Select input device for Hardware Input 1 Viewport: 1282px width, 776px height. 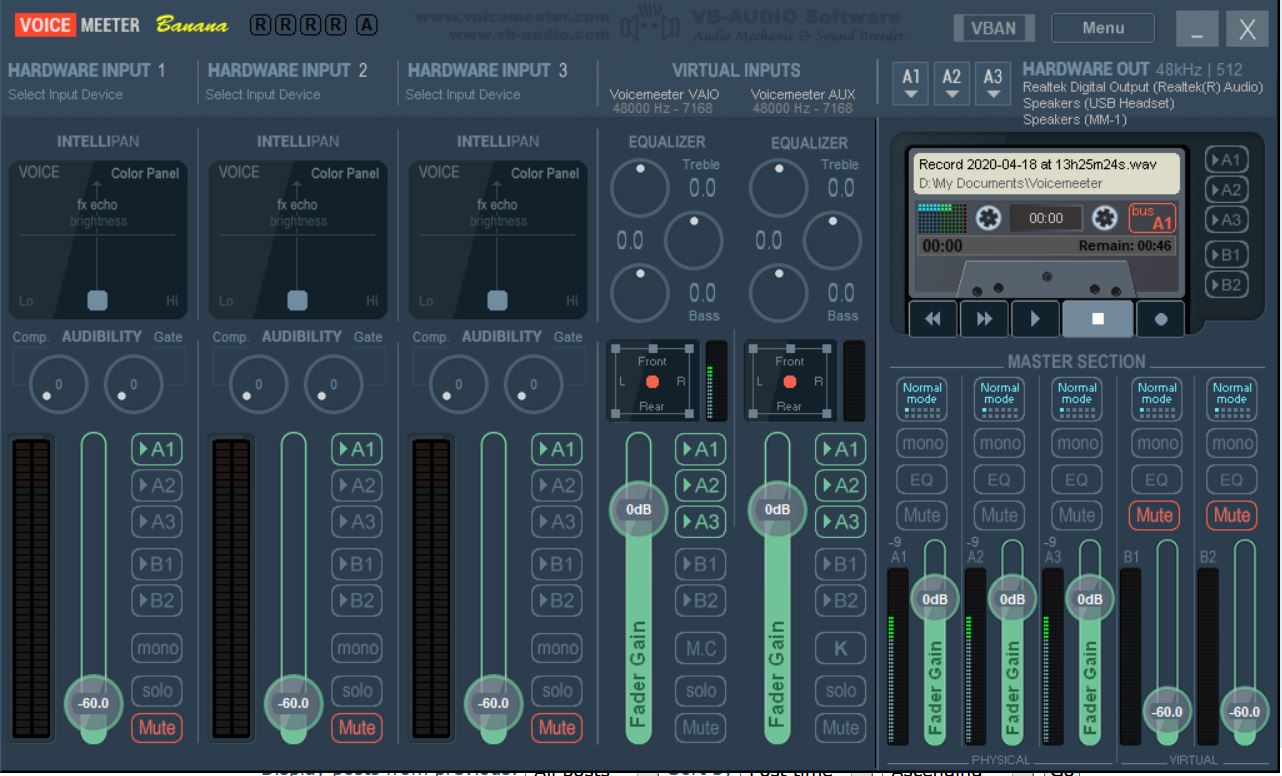[x=66, y=95]
